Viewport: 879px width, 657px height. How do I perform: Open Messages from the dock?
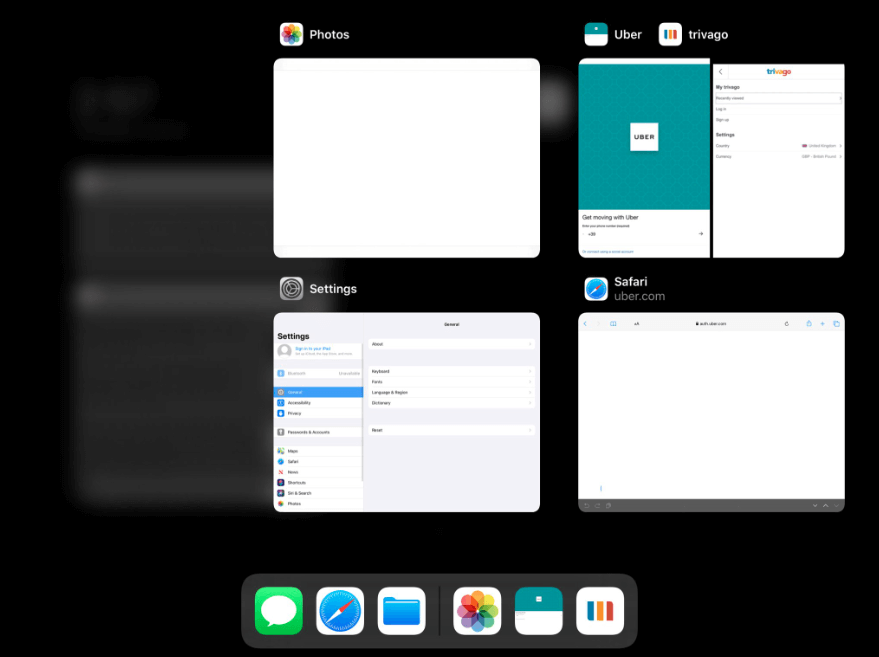point(279,610)
